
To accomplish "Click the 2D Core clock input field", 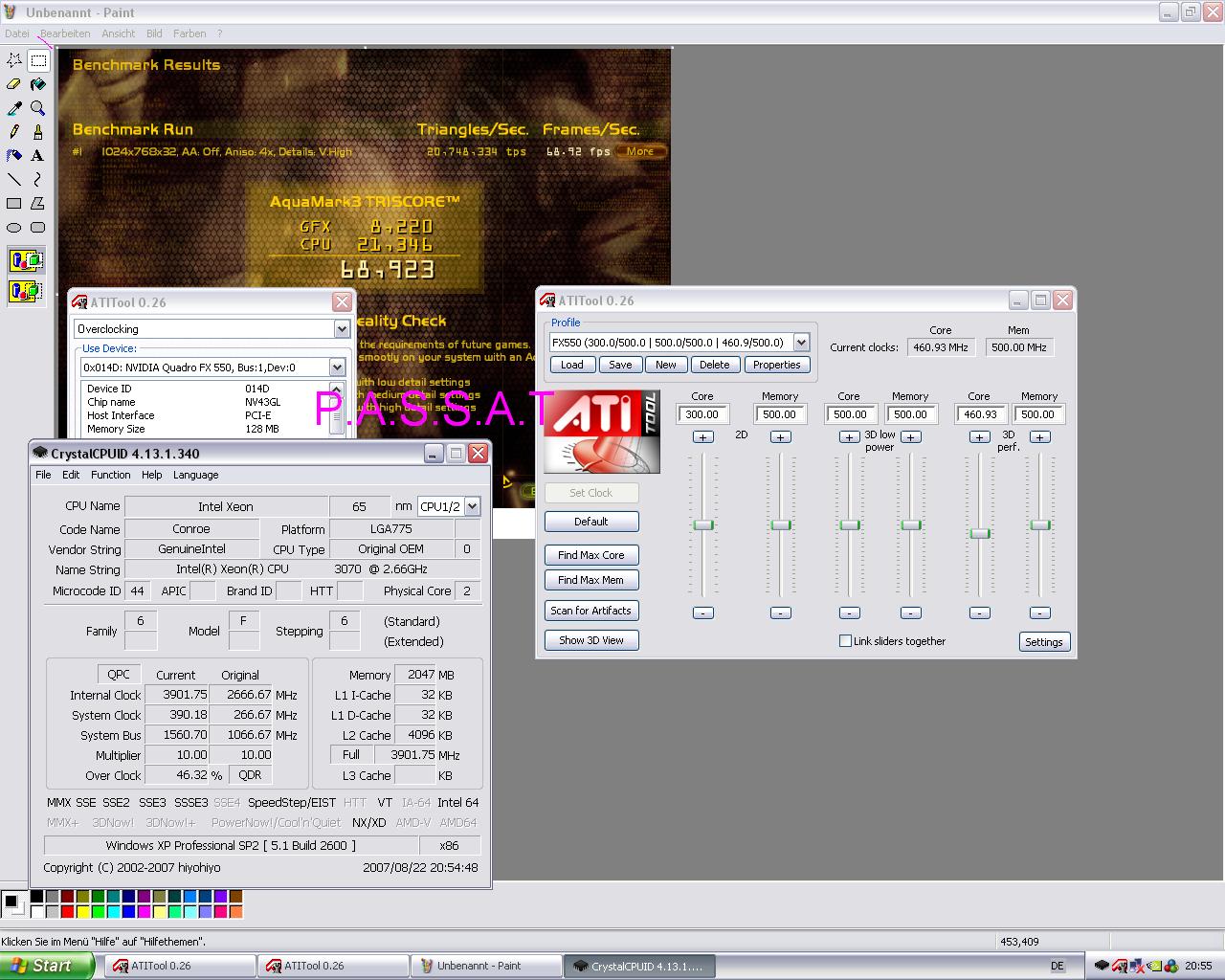I will pos(702,414).
